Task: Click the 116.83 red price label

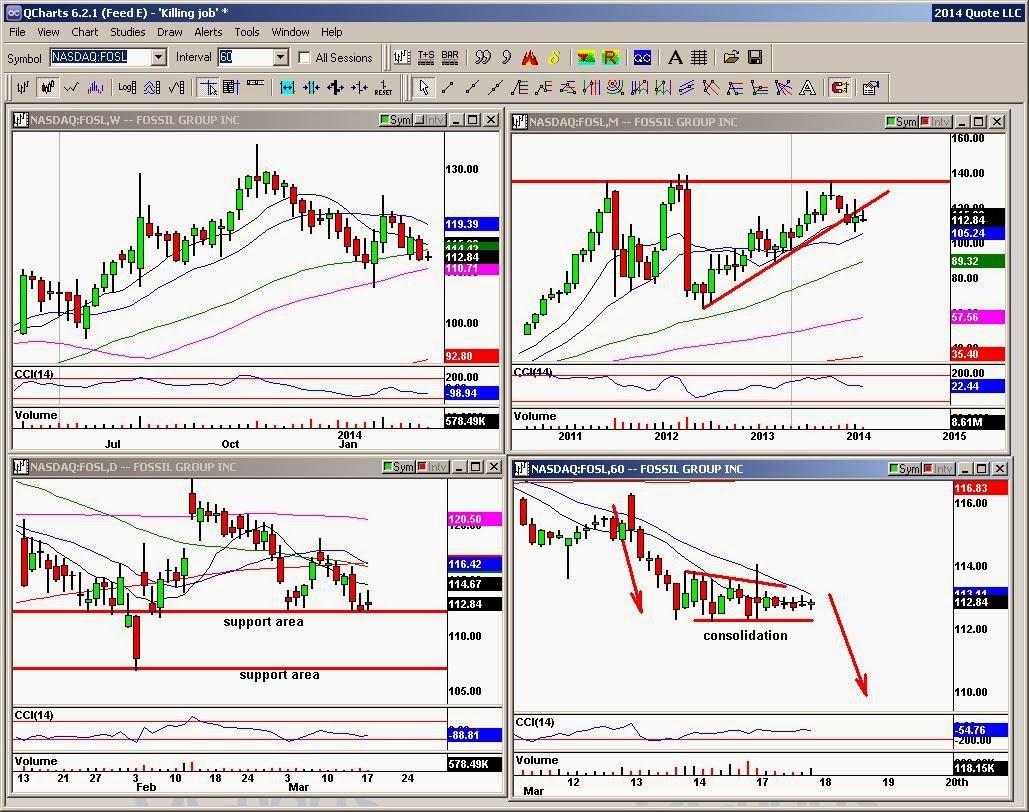Action: [980, 488]
